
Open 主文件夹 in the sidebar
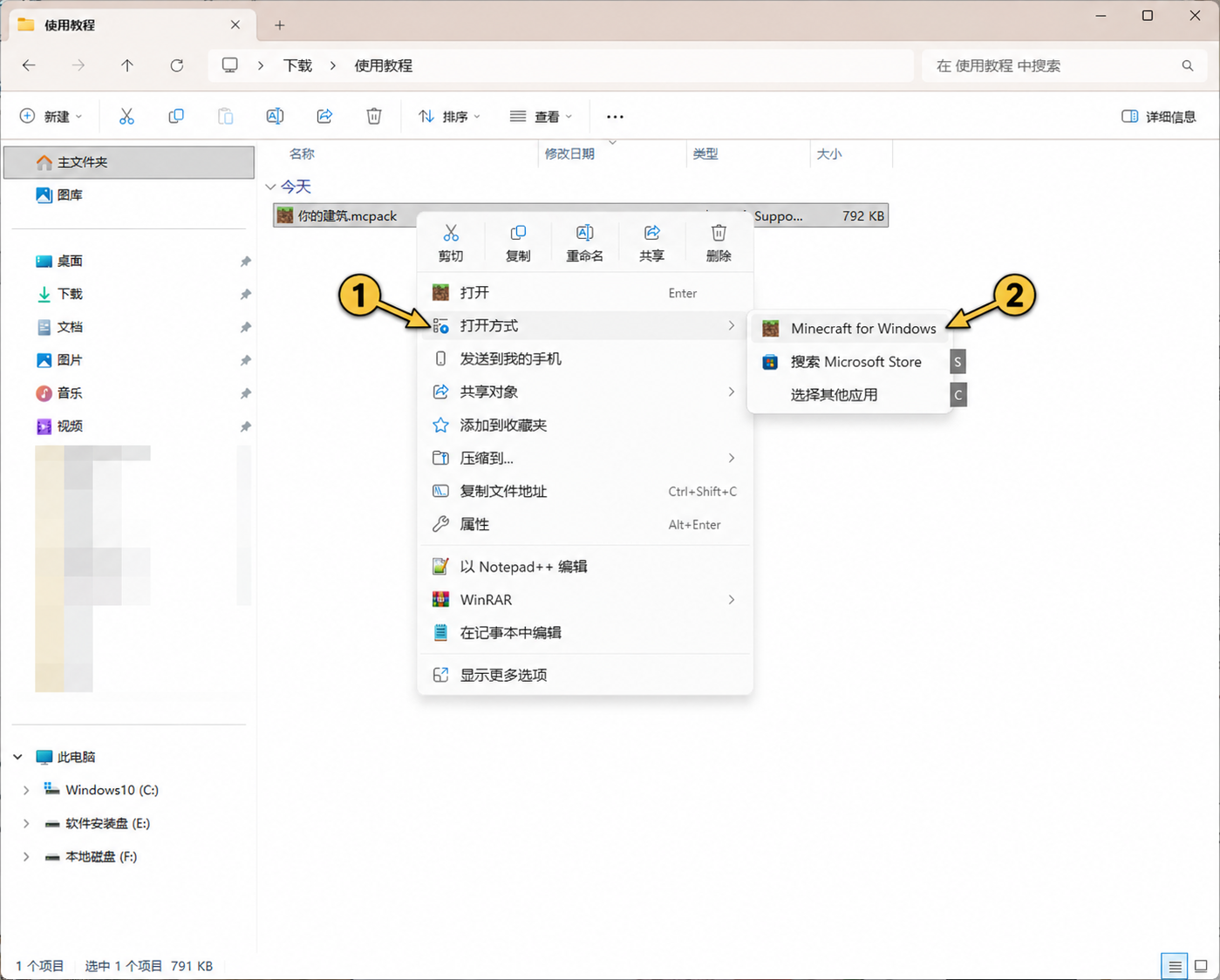point(129,162)
